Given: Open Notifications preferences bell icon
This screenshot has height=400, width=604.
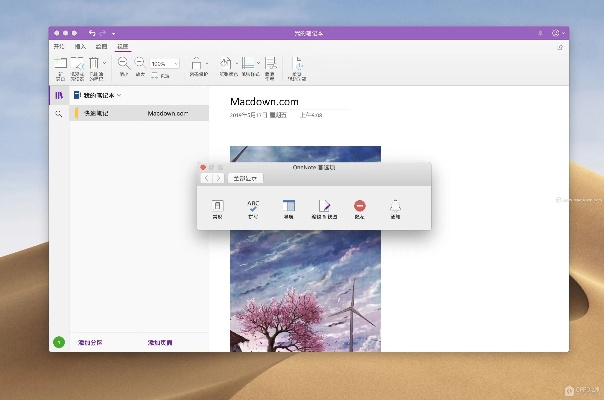Looking at the screenshot, I should pos(395,207).
